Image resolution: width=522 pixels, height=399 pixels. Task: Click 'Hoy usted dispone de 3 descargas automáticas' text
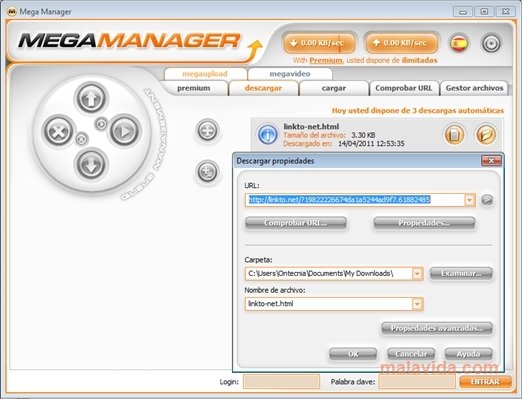point(418,111)
